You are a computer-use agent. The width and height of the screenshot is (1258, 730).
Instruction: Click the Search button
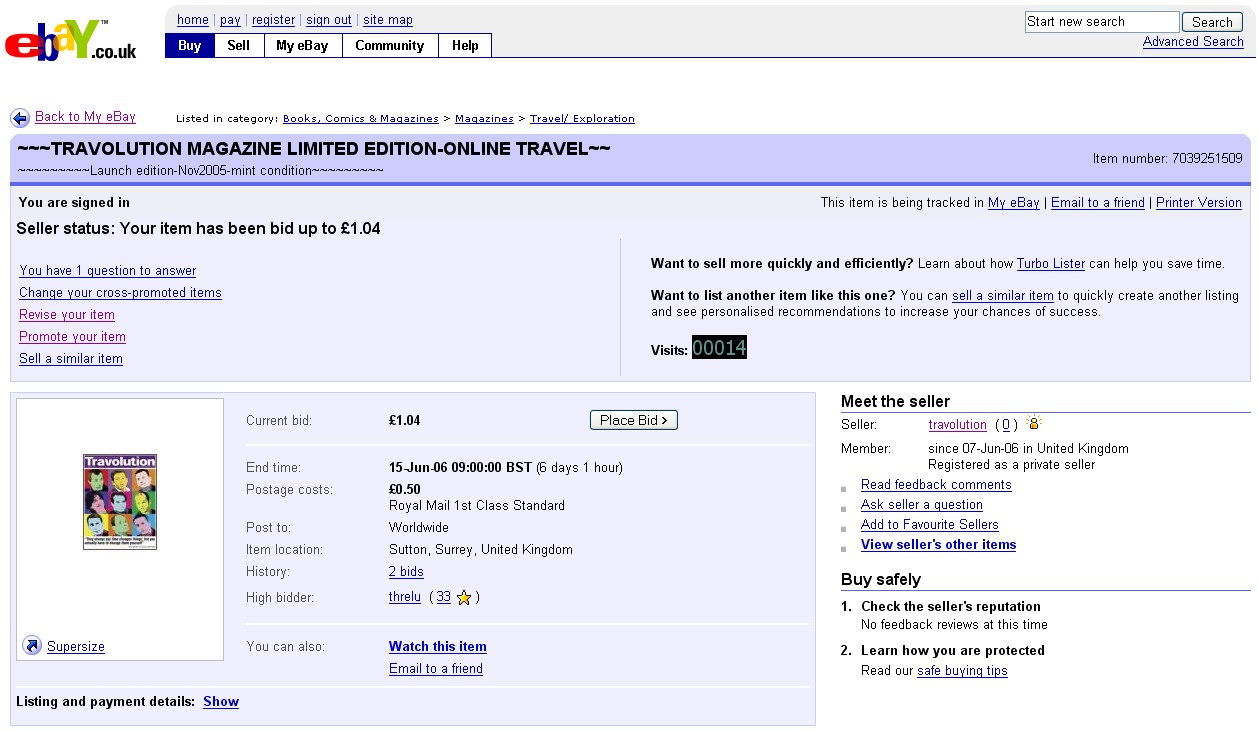pos(1212,22)
